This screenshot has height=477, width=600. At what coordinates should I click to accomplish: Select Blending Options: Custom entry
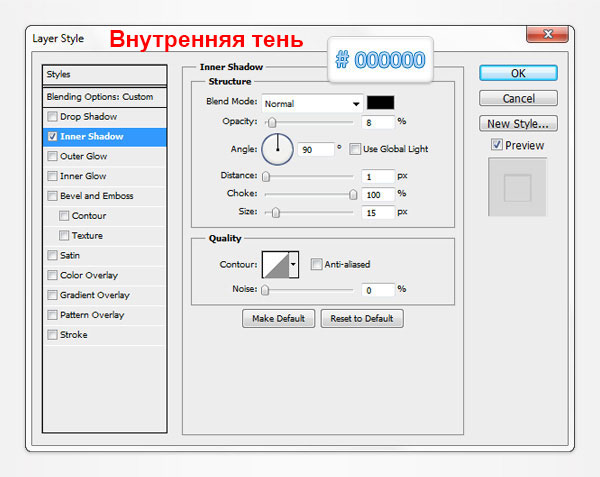point(104,97)
